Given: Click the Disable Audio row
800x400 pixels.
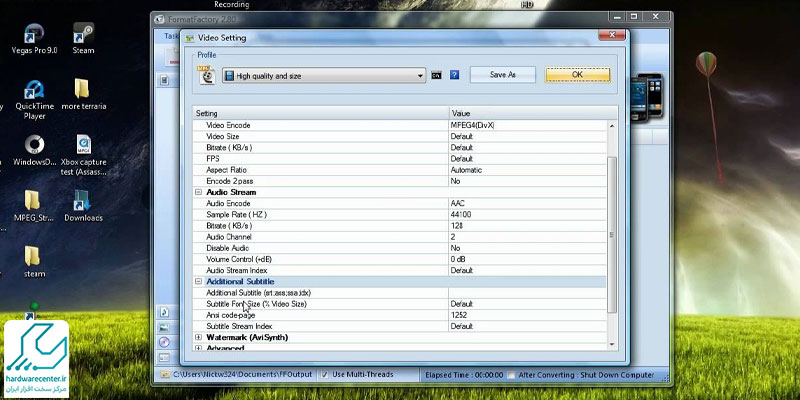Looking at the screenshot, I should tap(399, 248).
